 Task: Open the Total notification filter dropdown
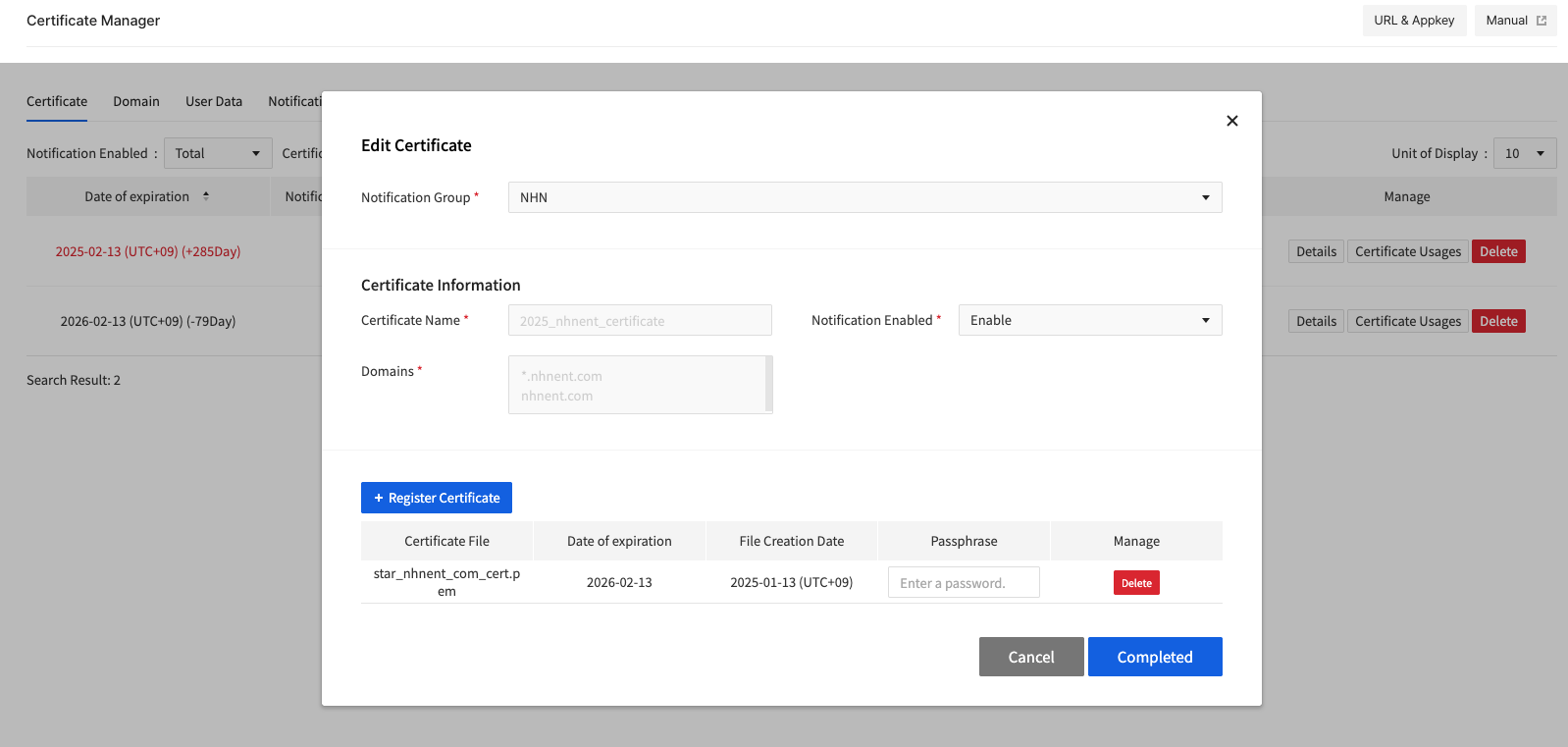[217, 153]
